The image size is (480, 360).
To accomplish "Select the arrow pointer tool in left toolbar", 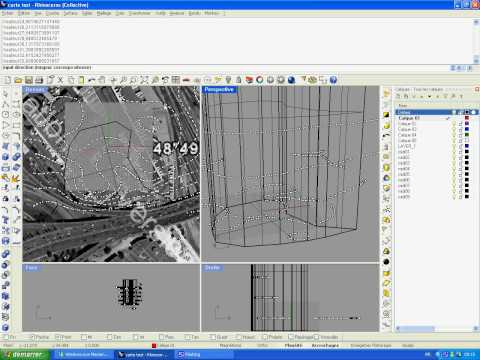I will (6, 94).
